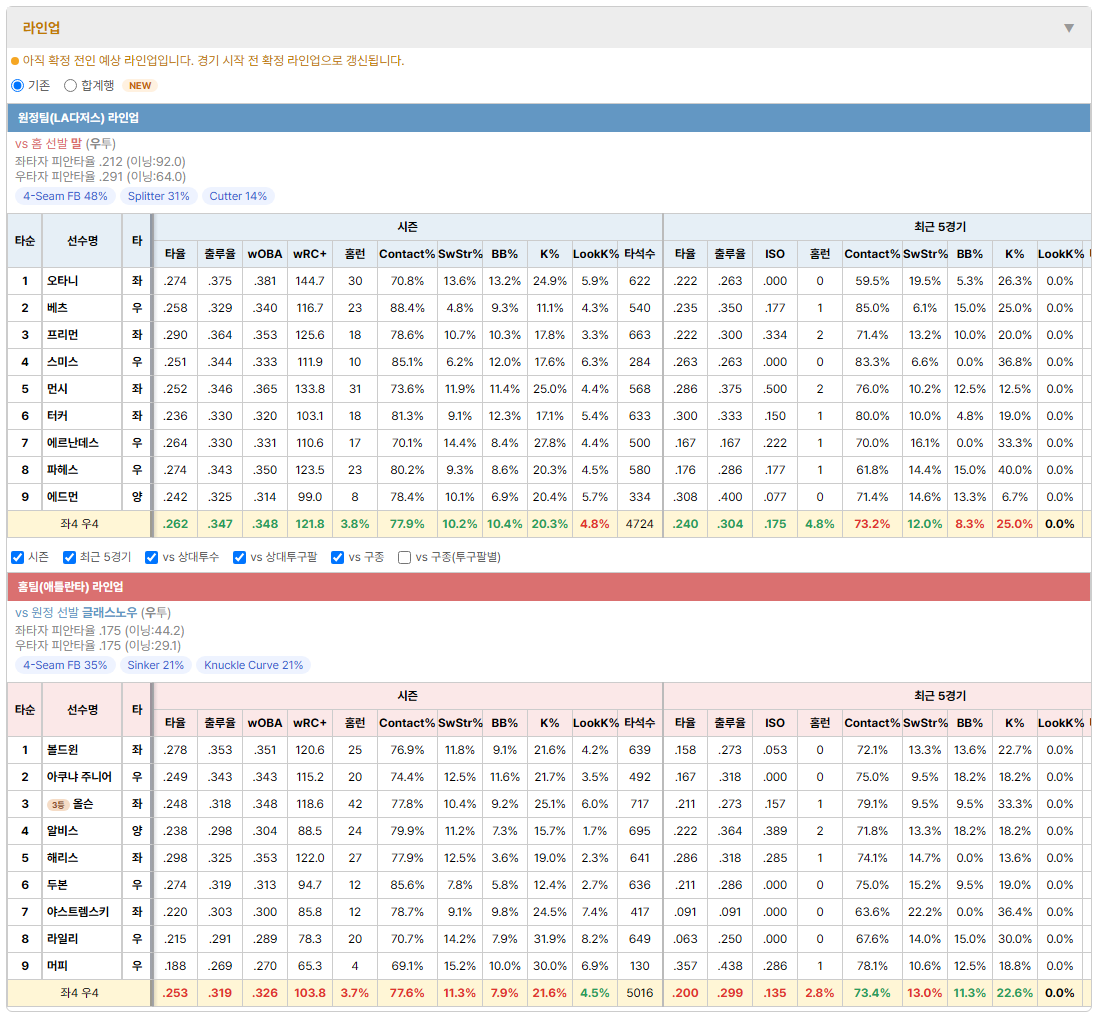Viewport: 1098px width, 1018px height.
Task: Disable the vs 상대투구팔 checkbox
Action: click(239, 557)
